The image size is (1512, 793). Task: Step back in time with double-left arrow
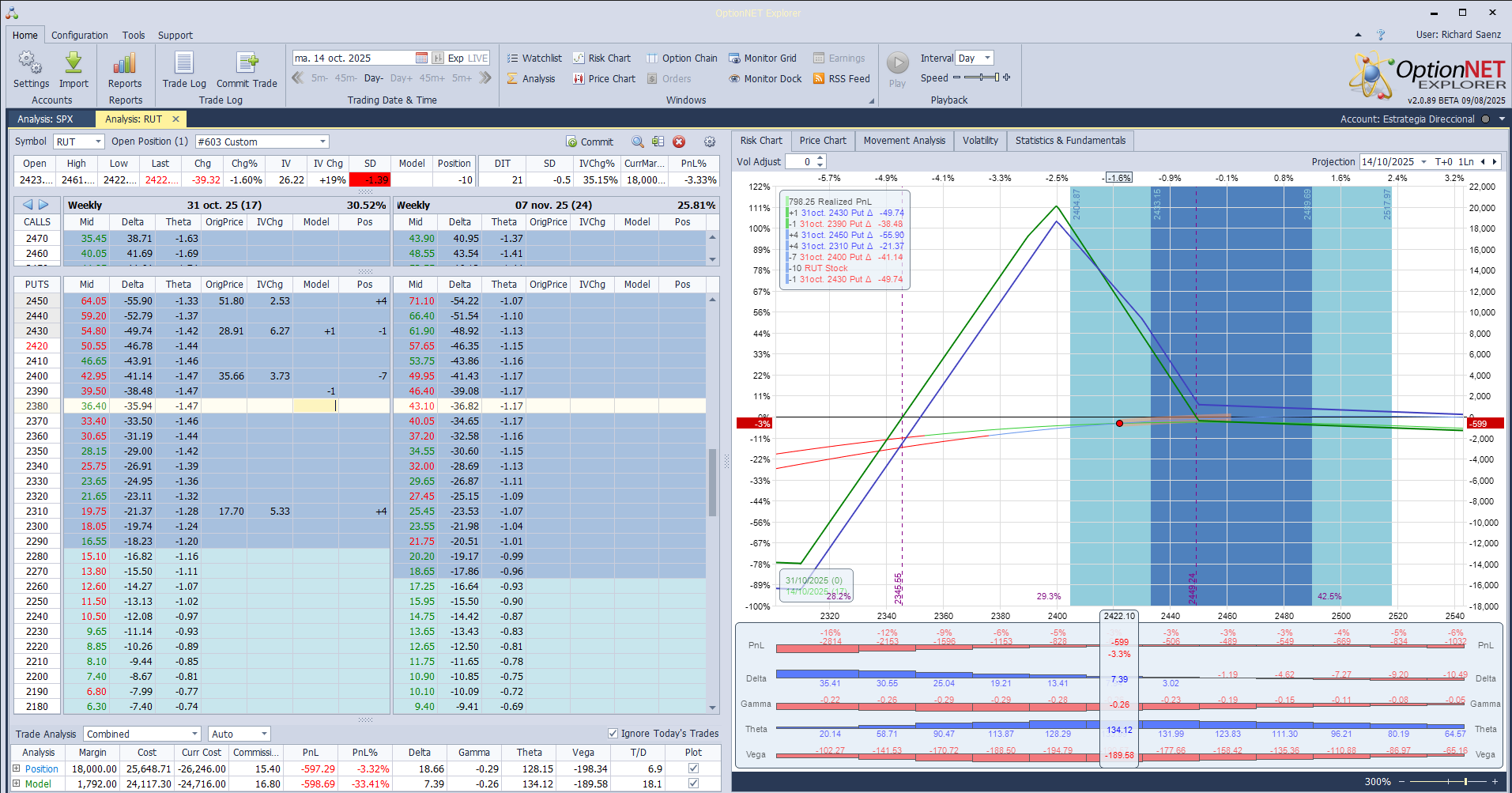tap(298, 77)
